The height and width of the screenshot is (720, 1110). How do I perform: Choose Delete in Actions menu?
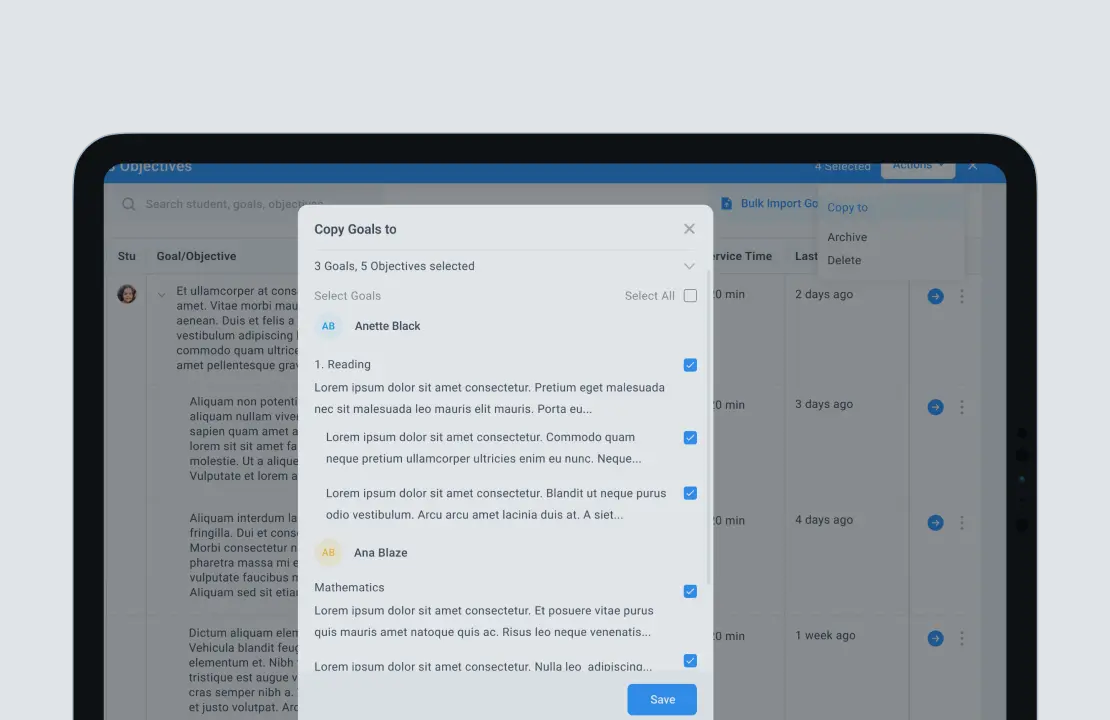844,261
